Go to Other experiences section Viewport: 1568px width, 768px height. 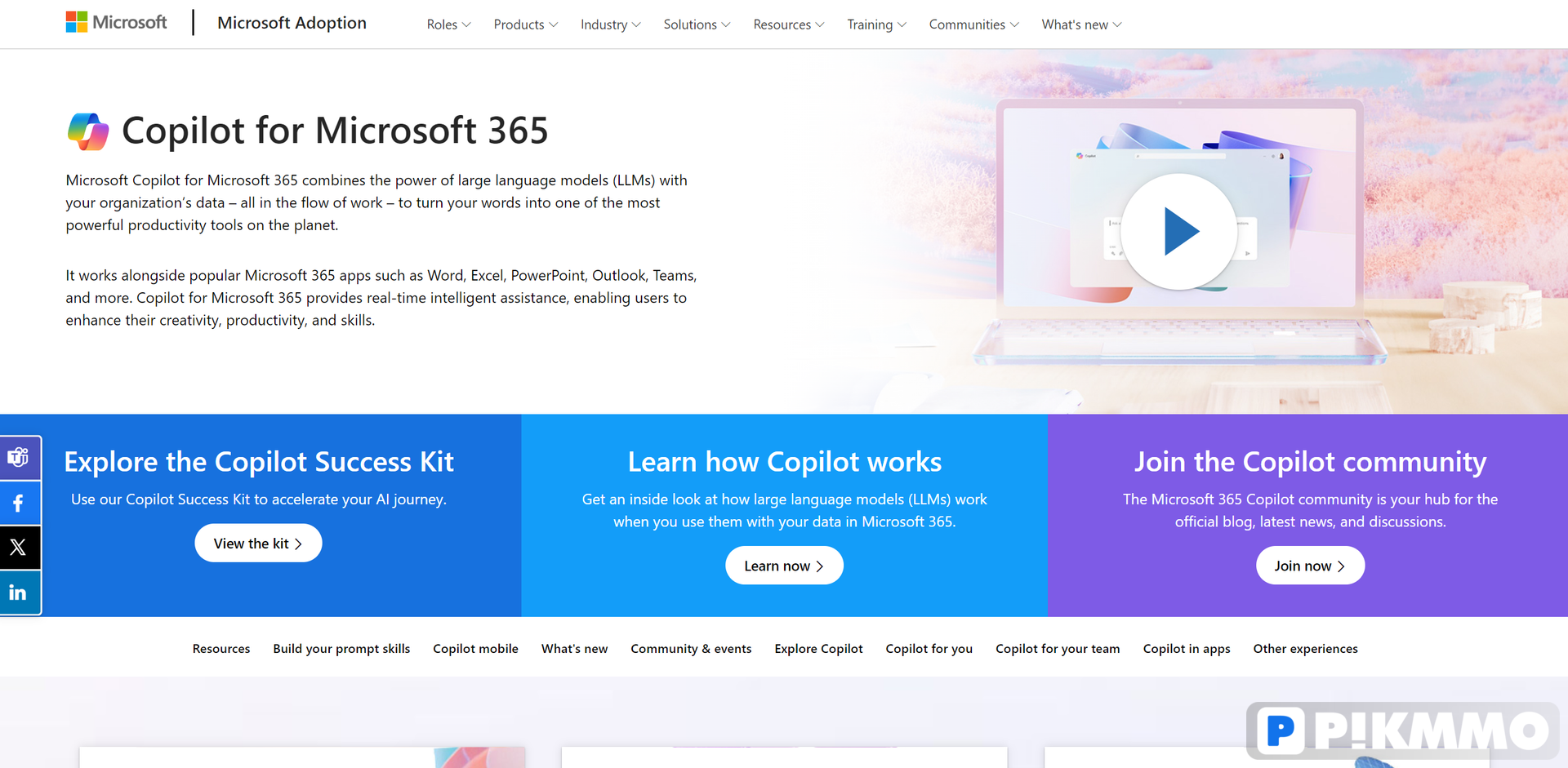click(x=1305, y=649)
